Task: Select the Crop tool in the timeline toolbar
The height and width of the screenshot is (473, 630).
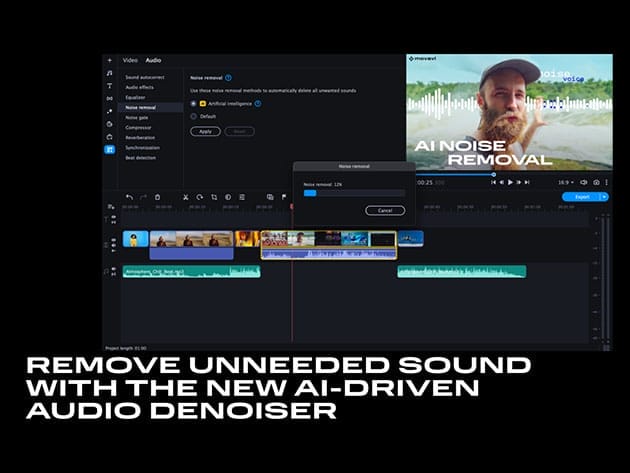Action: [x=213, y=197]
